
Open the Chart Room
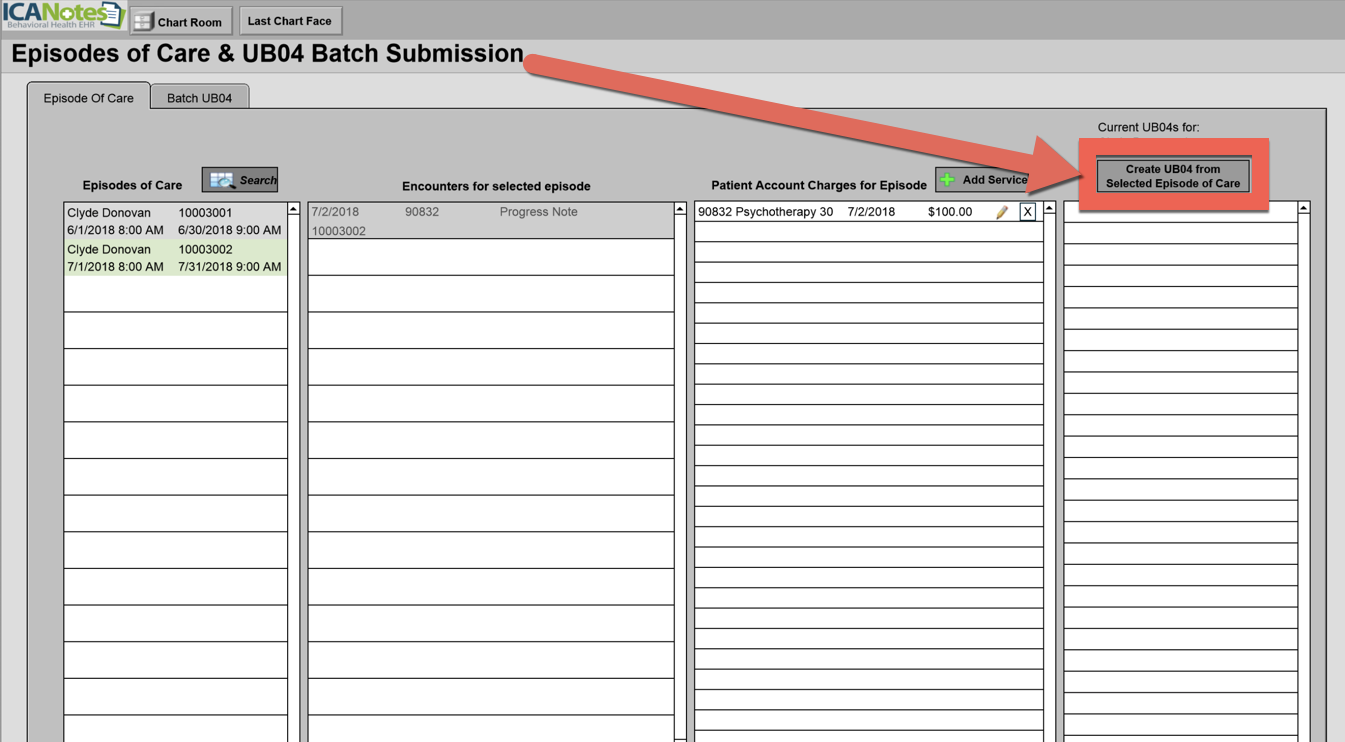tap(180, 21)
